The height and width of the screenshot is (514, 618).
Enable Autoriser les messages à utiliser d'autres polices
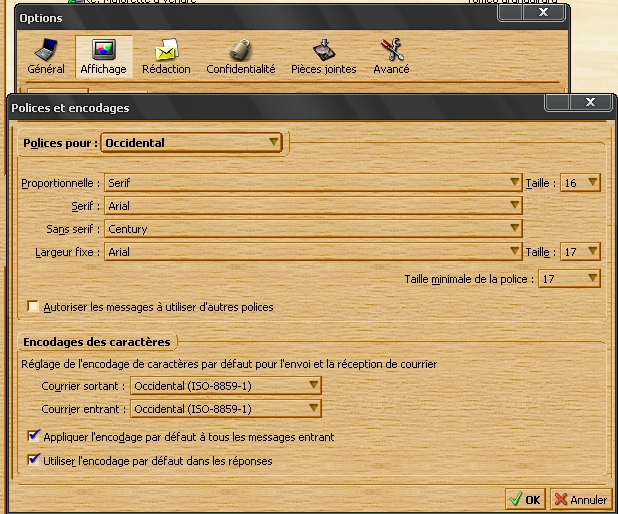point(34,307)
